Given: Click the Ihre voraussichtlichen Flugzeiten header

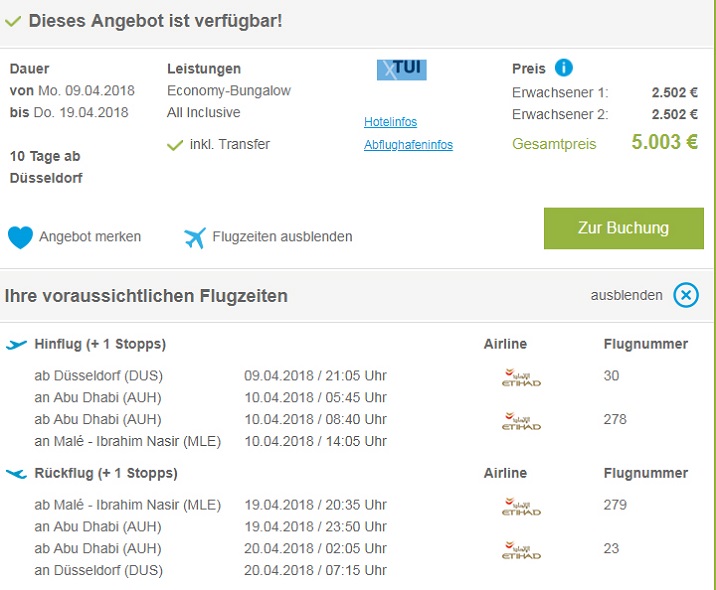Looking at the screenshot, I should tap(146, 296).
